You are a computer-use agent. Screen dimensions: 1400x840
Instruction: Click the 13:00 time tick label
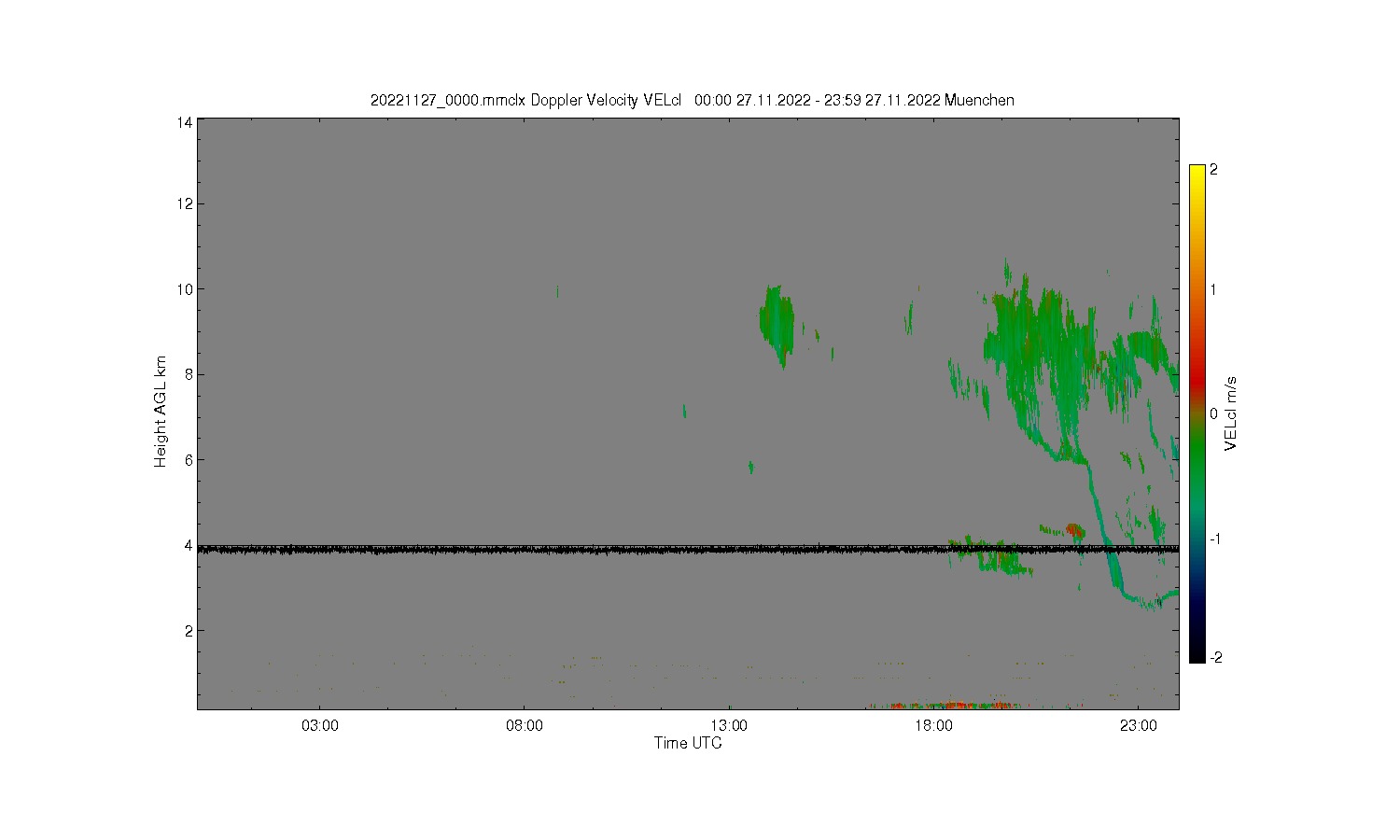click(x=729, y=725)
